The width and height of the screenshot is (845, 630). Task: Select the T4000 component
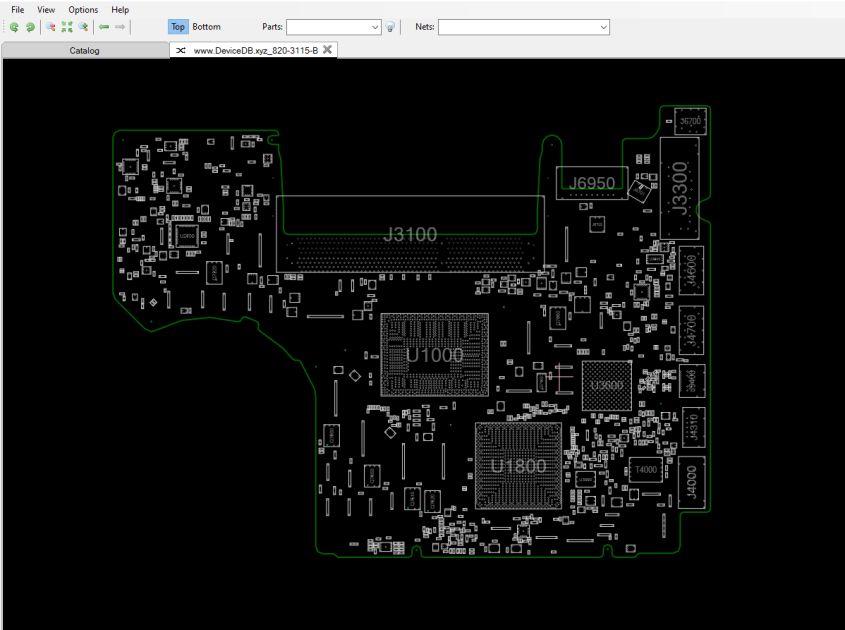pos(646,469)
